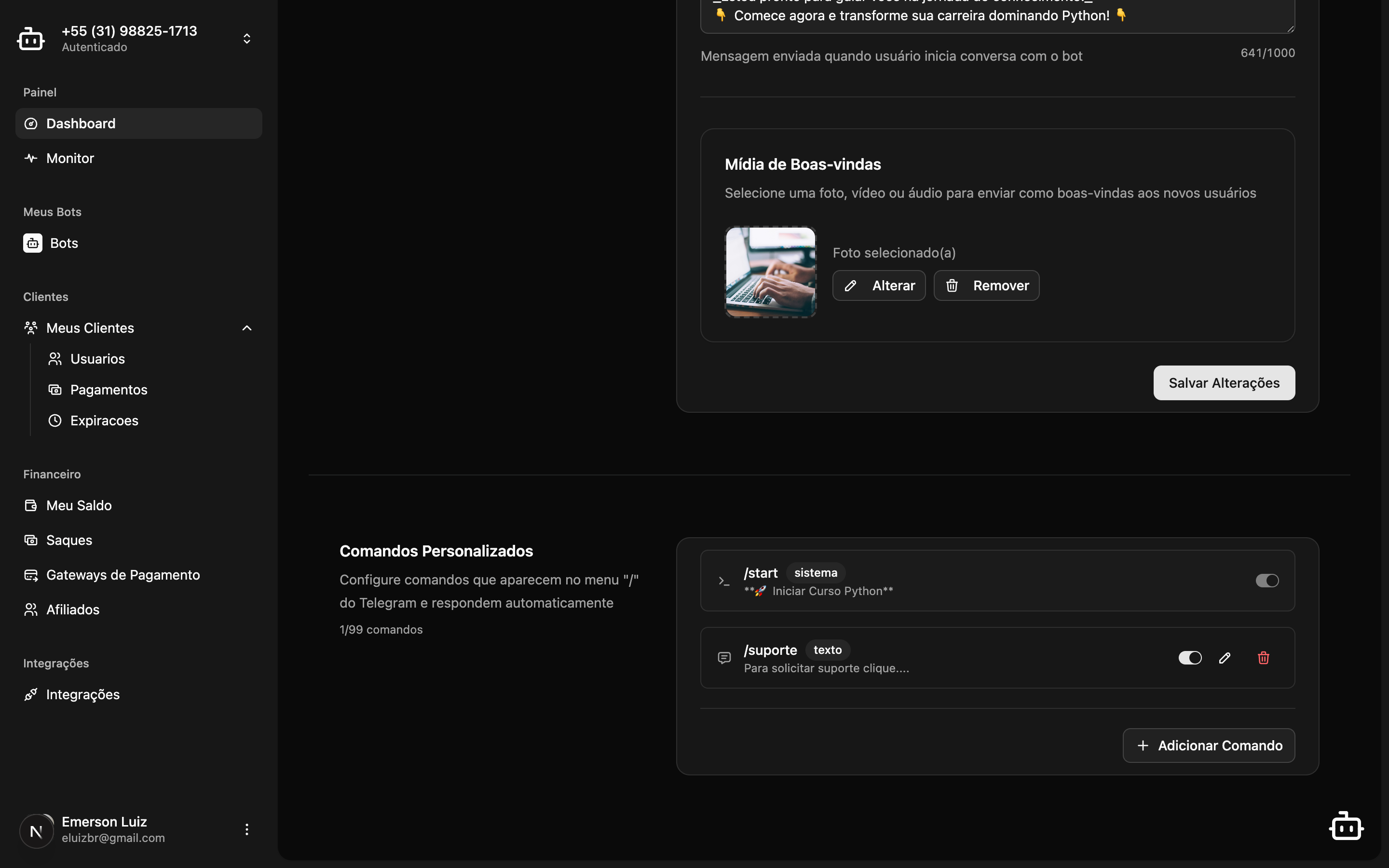Edit the /suporte command with pencil icon
Screen dimensions: 1389x868
pyautogui.click(x=1225, y=658)
